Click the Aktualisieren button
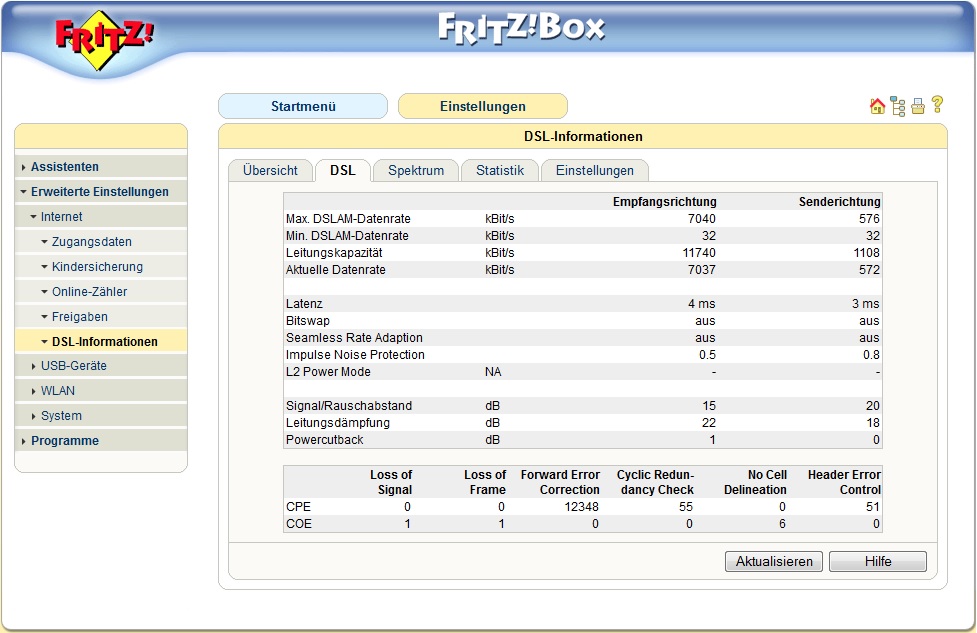Screen dimensions: 977x633 point(774,561)
